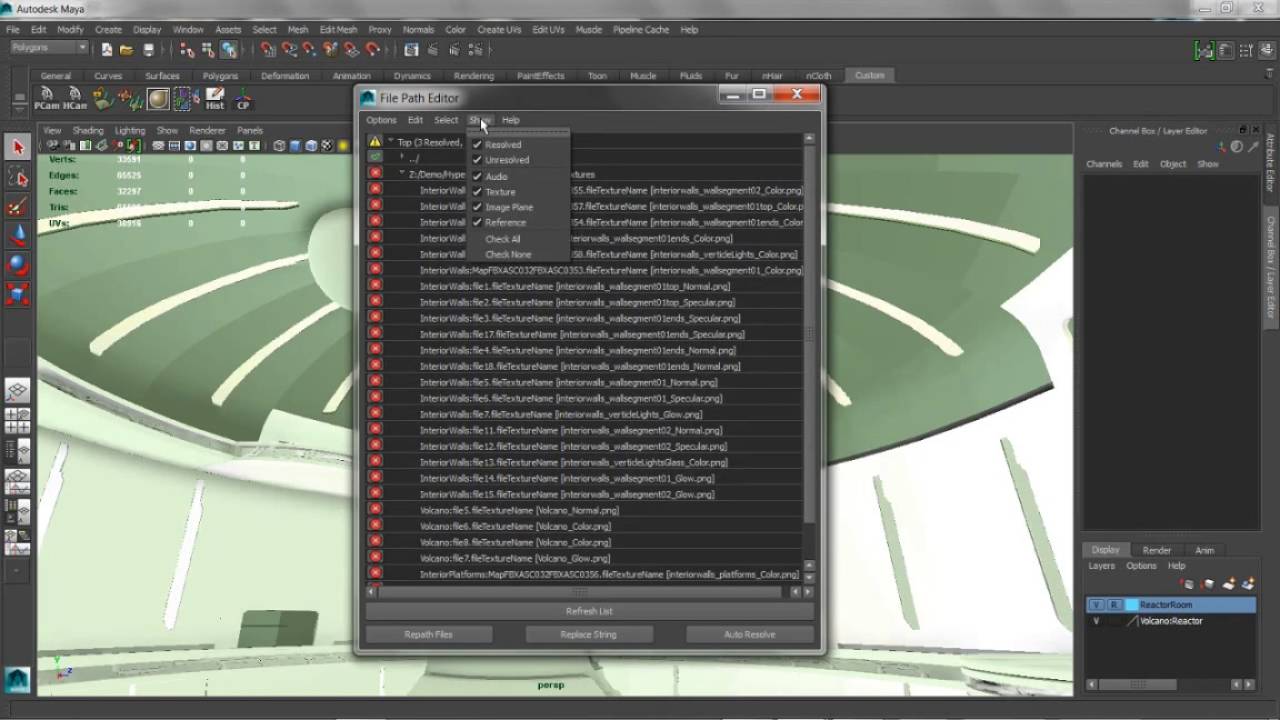Select the Move tool in toolbox
The height and width of the screenshot is (720, 1280).
17,235
